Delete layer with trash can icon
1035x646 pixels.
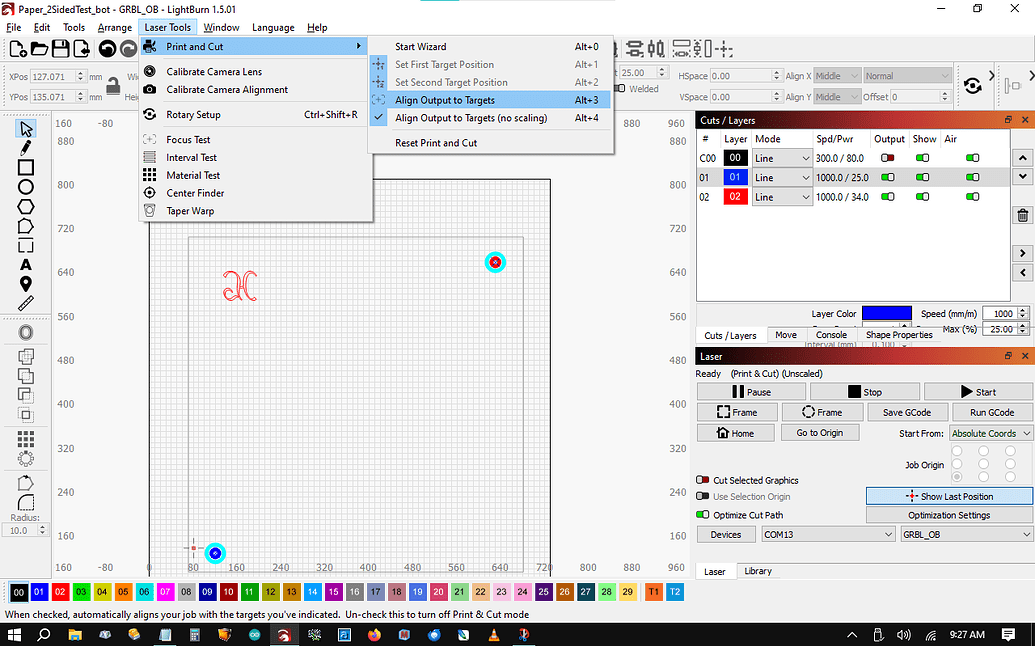[1022, 215]
